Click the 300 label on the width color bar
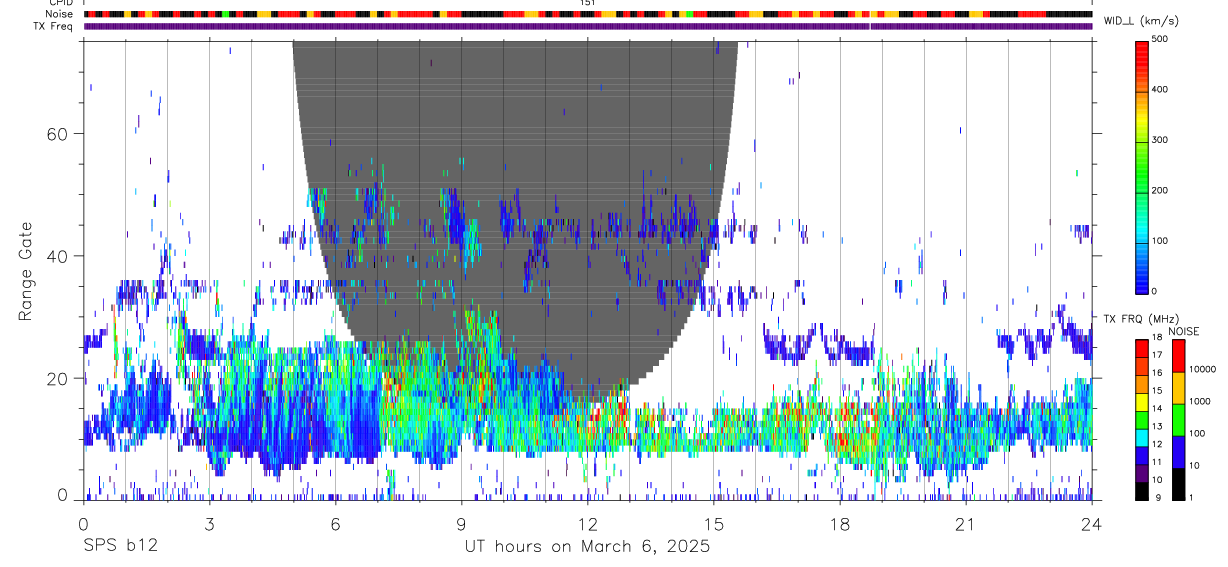1228x567 pixels. [1160, 140]
